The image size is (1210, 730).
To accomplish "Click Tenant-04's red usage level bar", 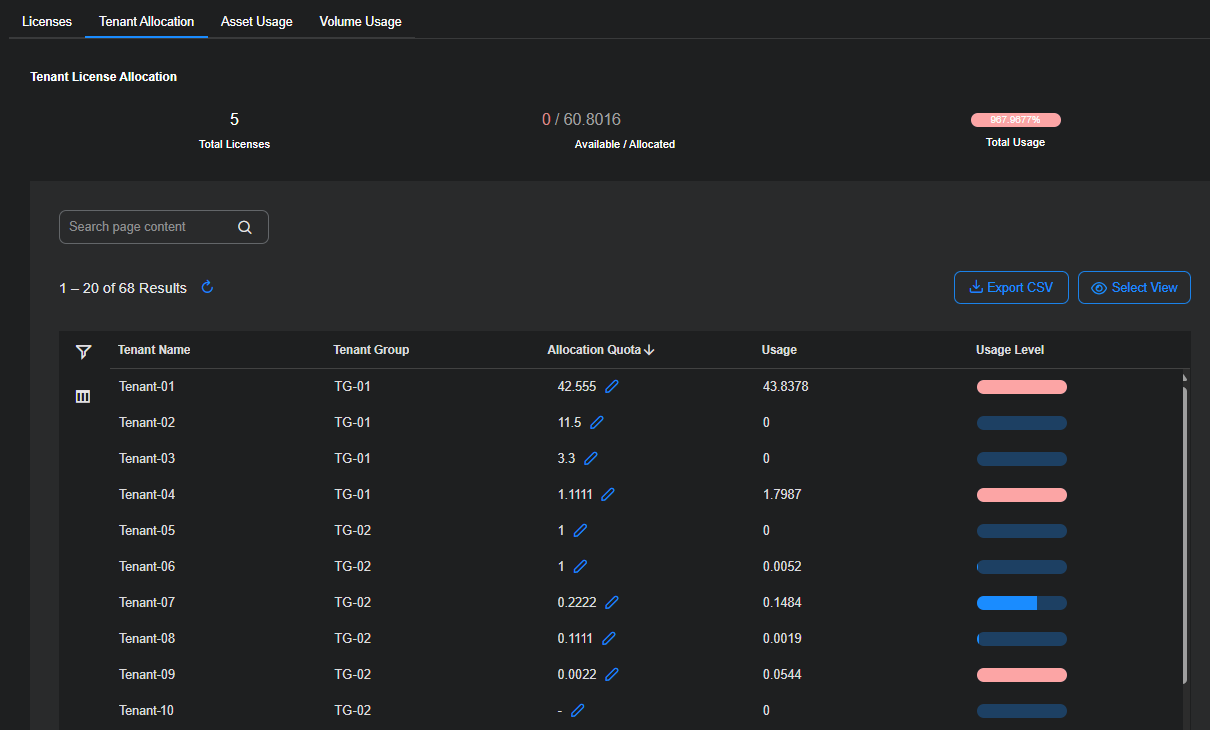I will pyautogui.click(x=1021, y=494).
